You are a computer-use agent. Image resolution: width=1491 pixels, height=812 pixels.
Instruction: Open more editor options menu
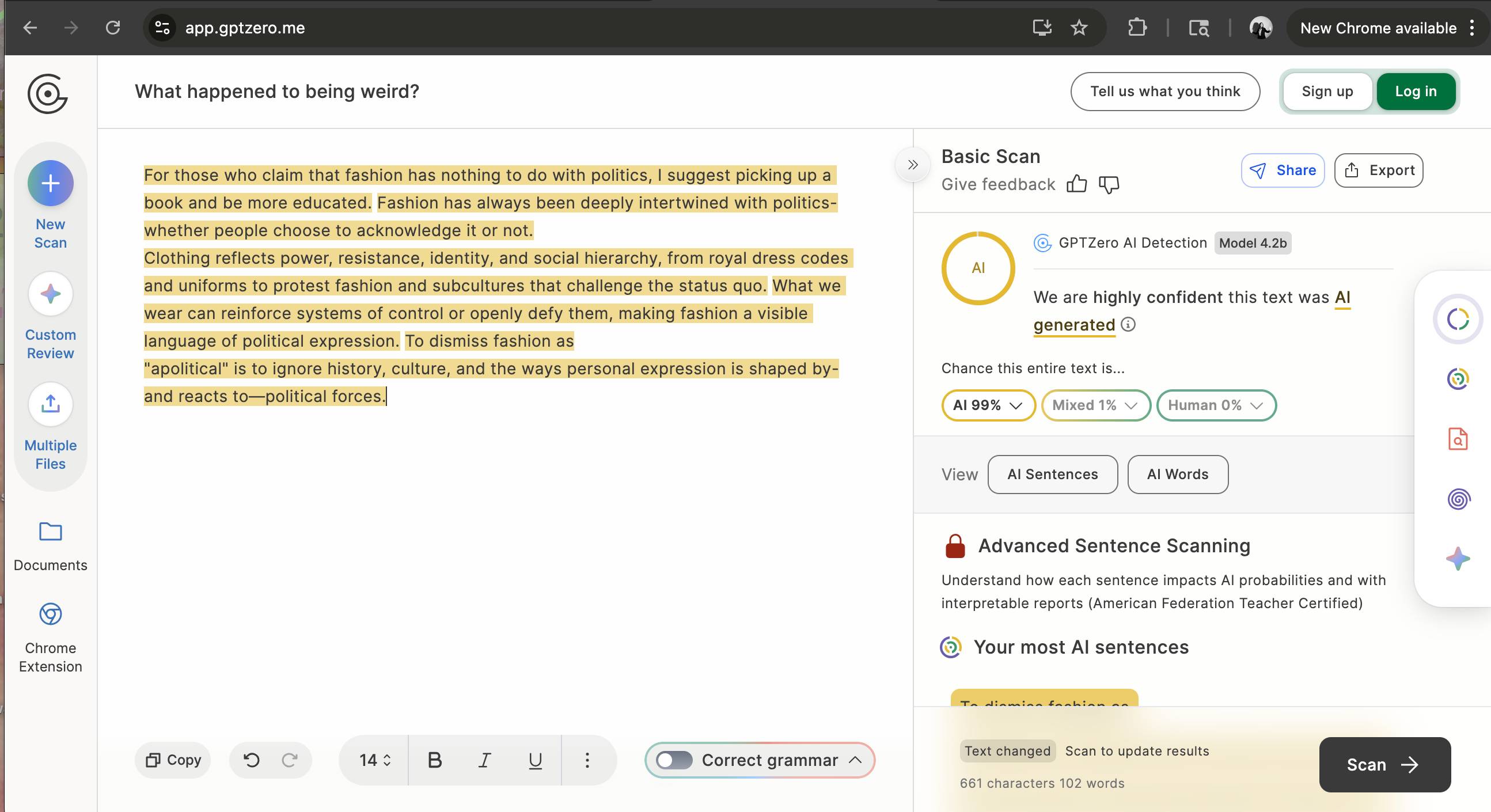click(587, 760)
